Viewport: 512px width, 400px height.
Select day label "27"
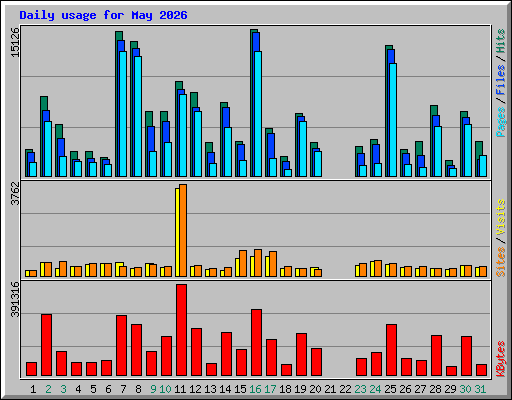[420, 389]
